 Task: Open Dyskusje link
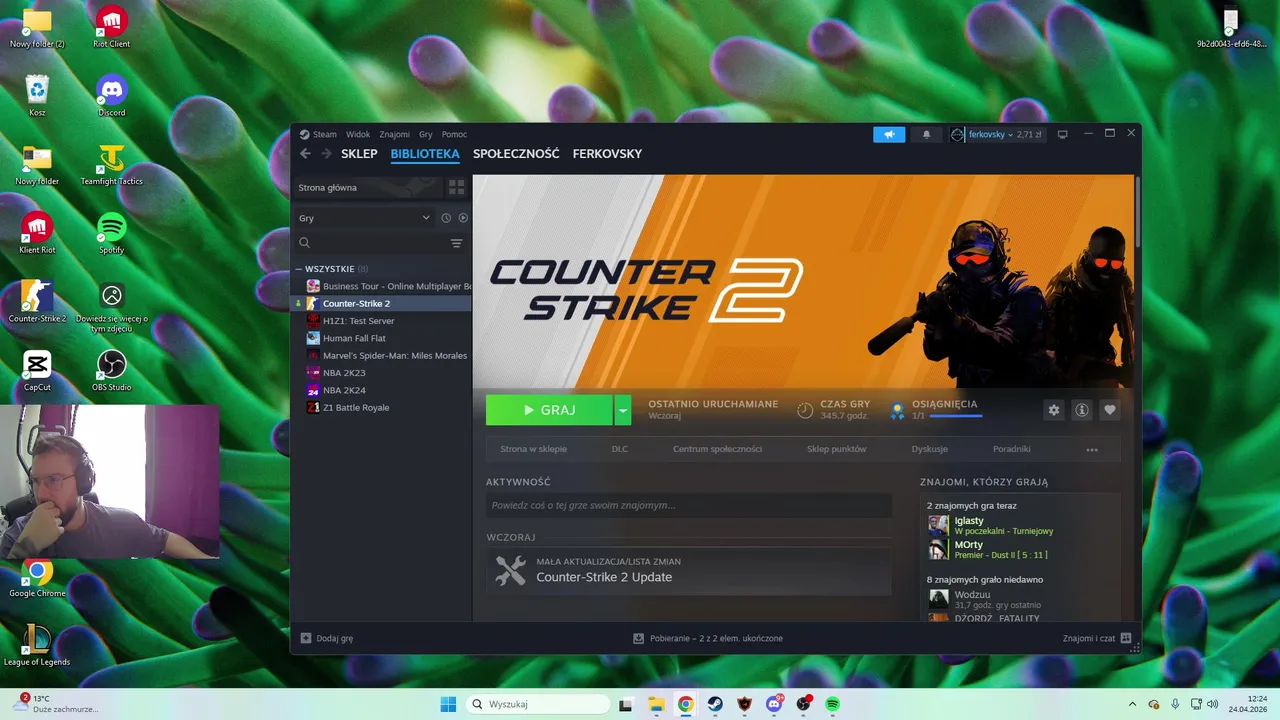click(930, 449)
